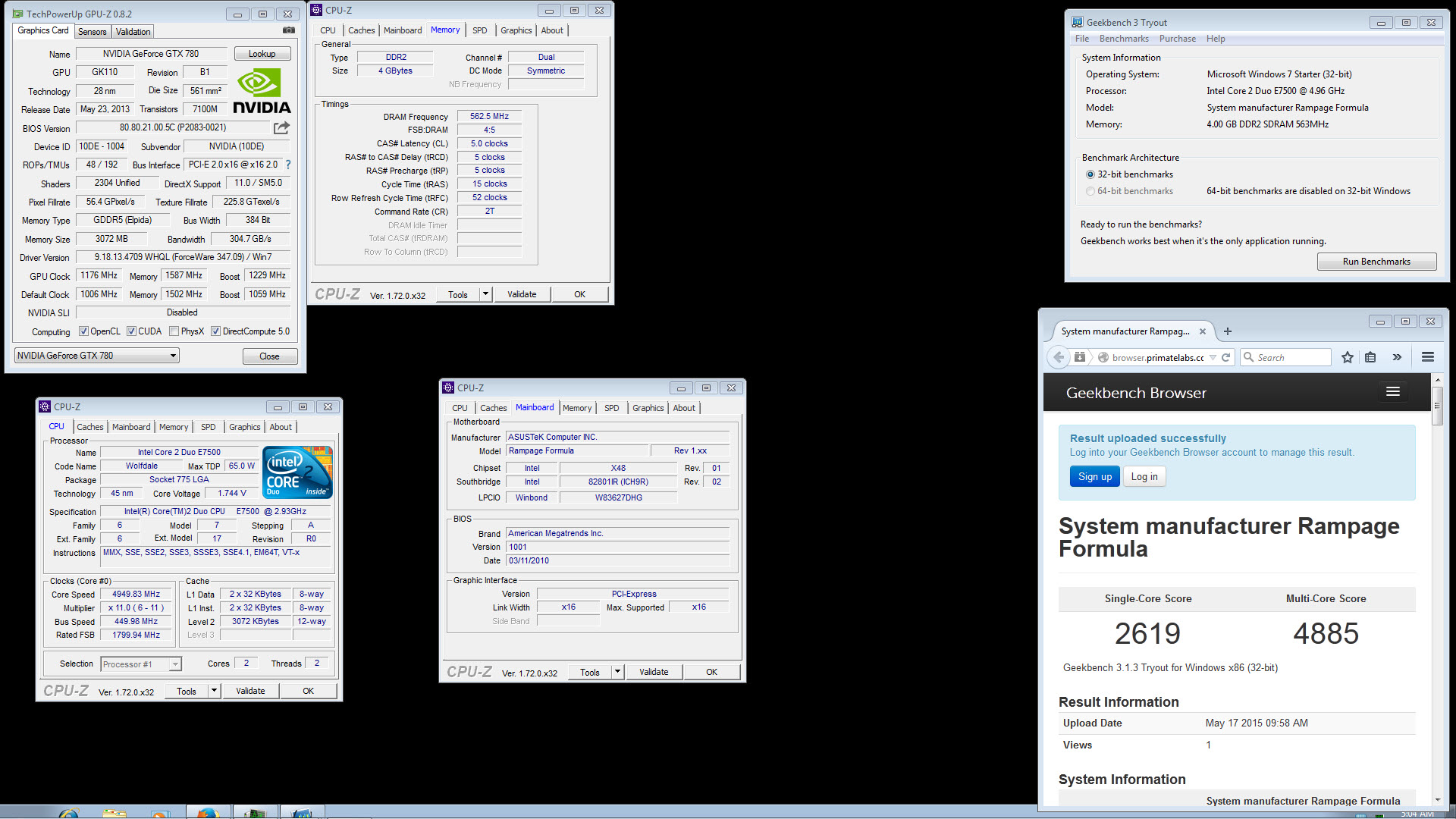Open a new Firefox tab with the plus

(x=1228, y=331)
